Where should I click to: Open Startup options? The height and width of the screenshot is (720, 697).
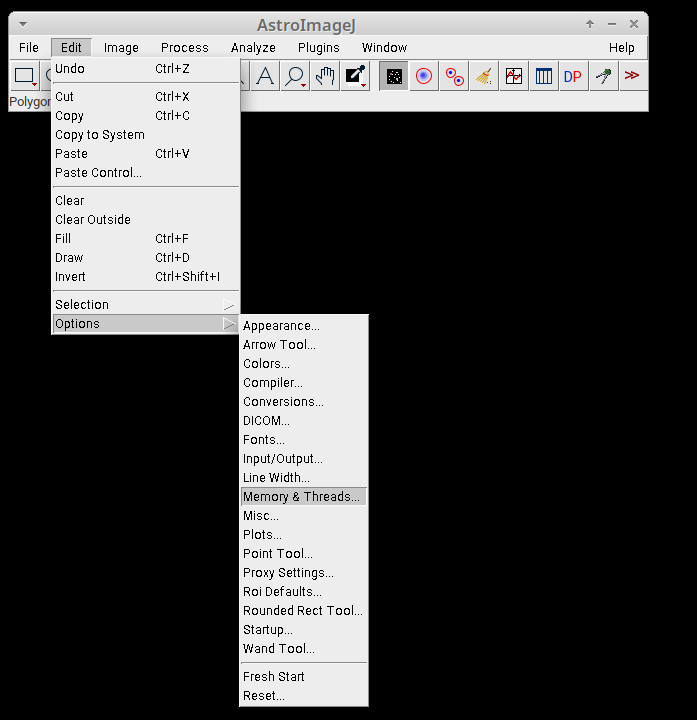[x=304, y=630]
